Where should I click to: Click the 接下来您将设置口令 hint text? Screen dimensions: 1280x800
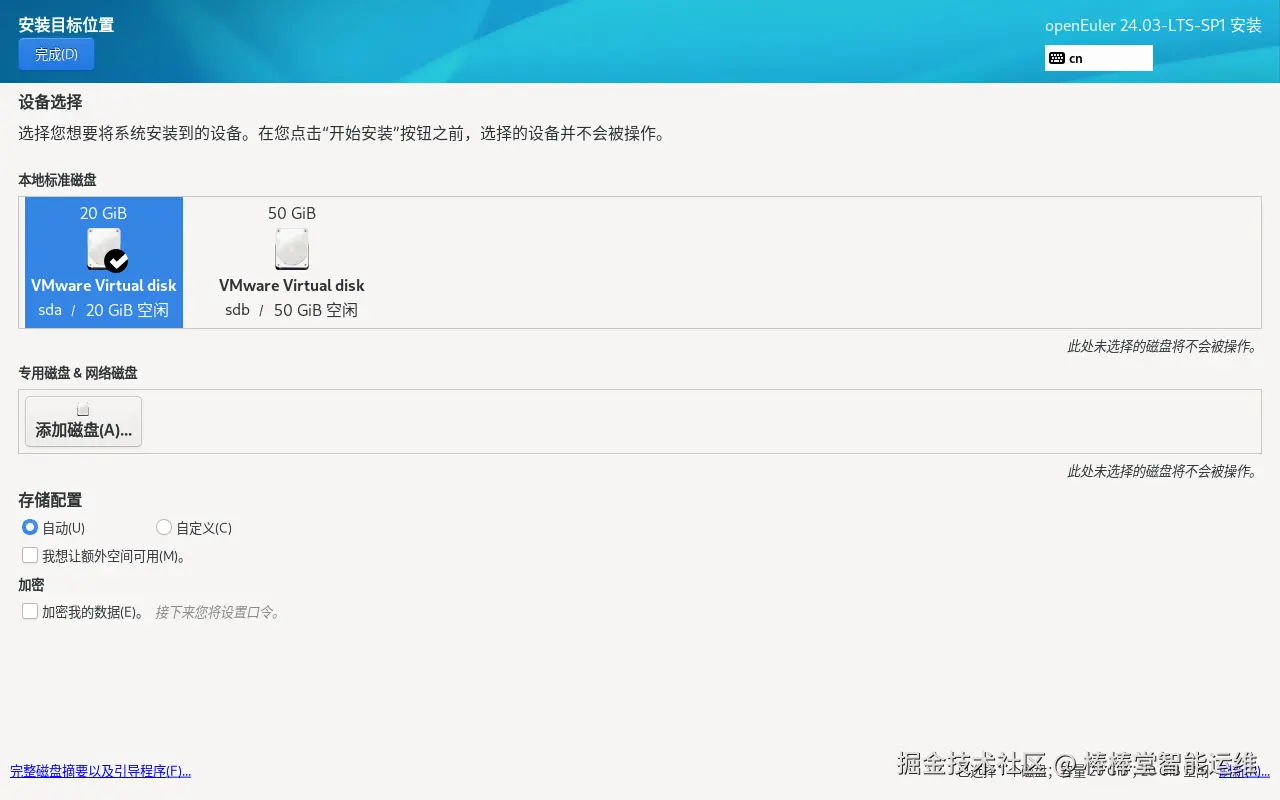(219, 612)
